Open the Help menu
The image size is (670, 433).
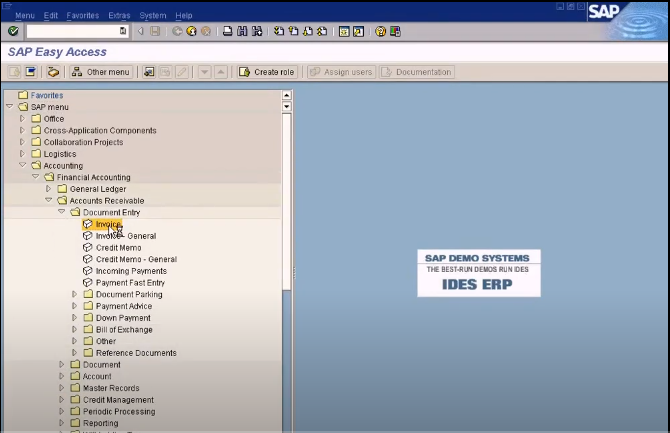point(184,15)
